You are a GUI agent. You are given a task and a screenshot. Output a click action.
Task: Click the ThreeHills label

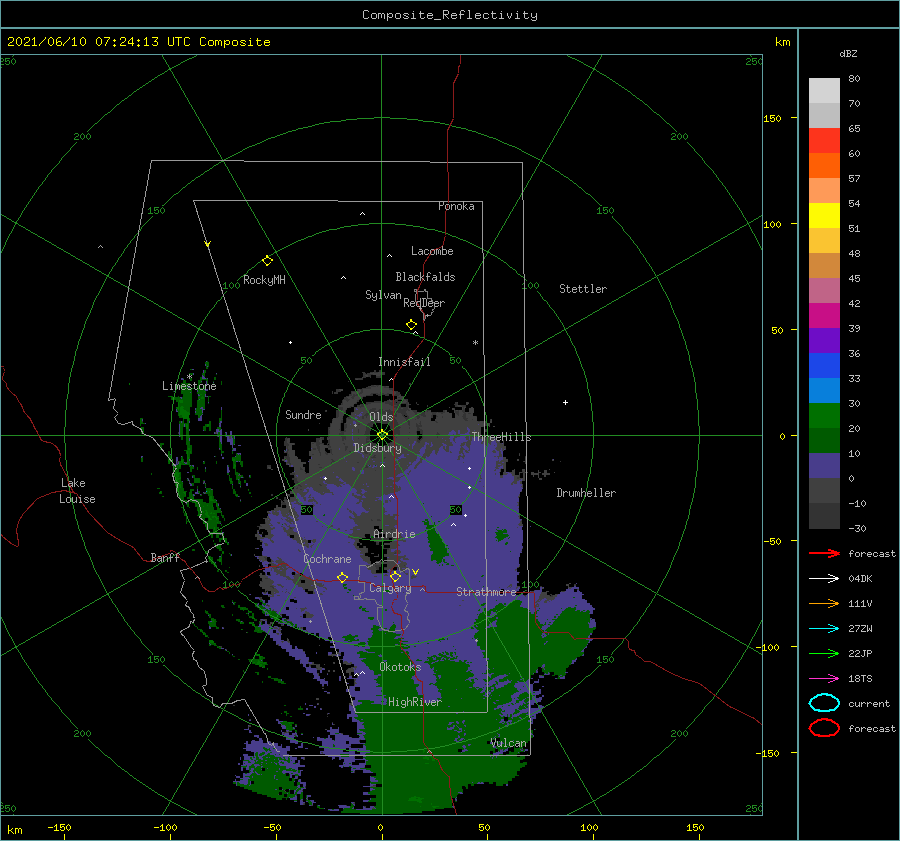tap(501, 437)
